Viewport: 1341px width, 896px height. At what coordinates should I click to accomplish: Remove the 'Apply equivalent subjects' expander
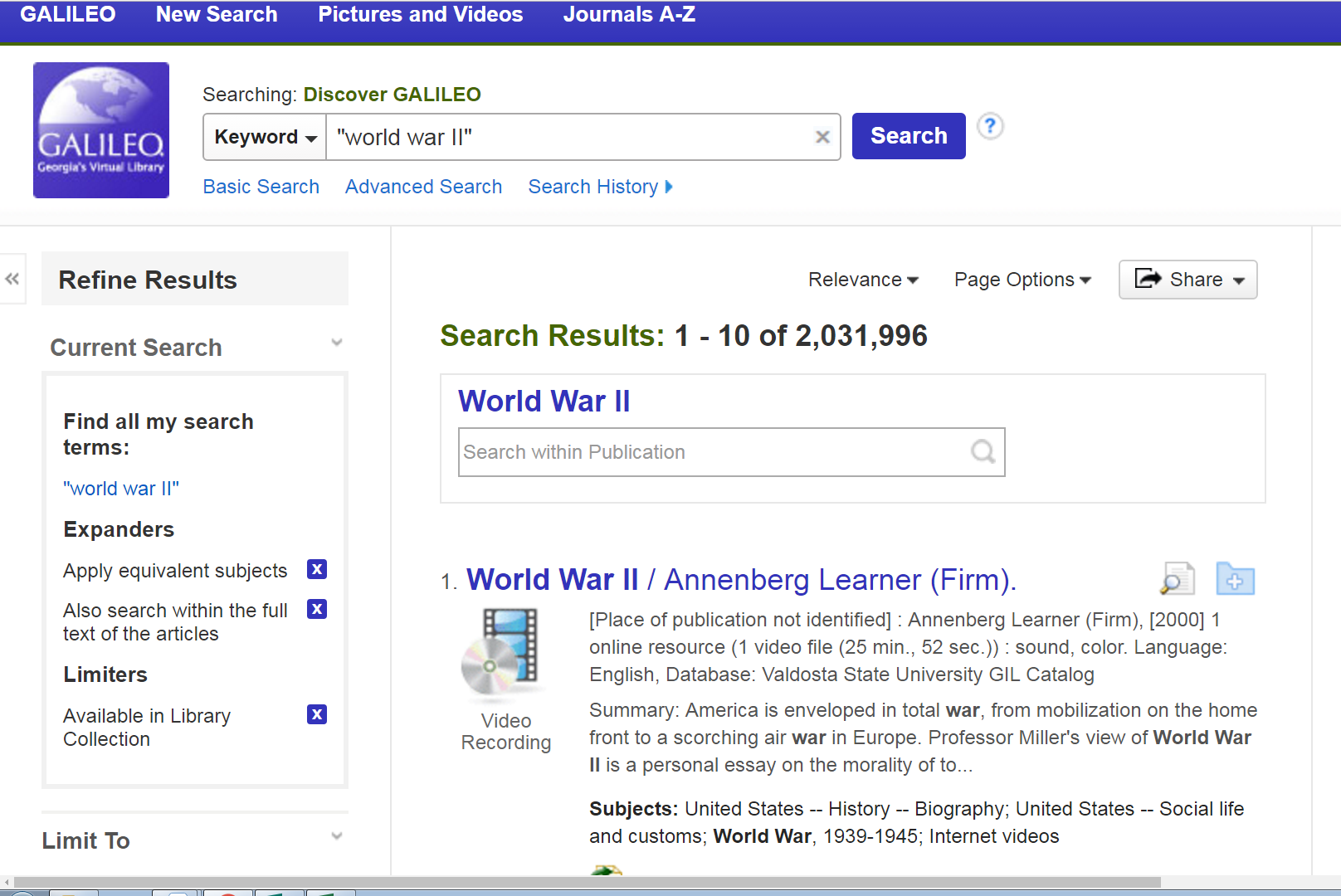tap(316, 569)
